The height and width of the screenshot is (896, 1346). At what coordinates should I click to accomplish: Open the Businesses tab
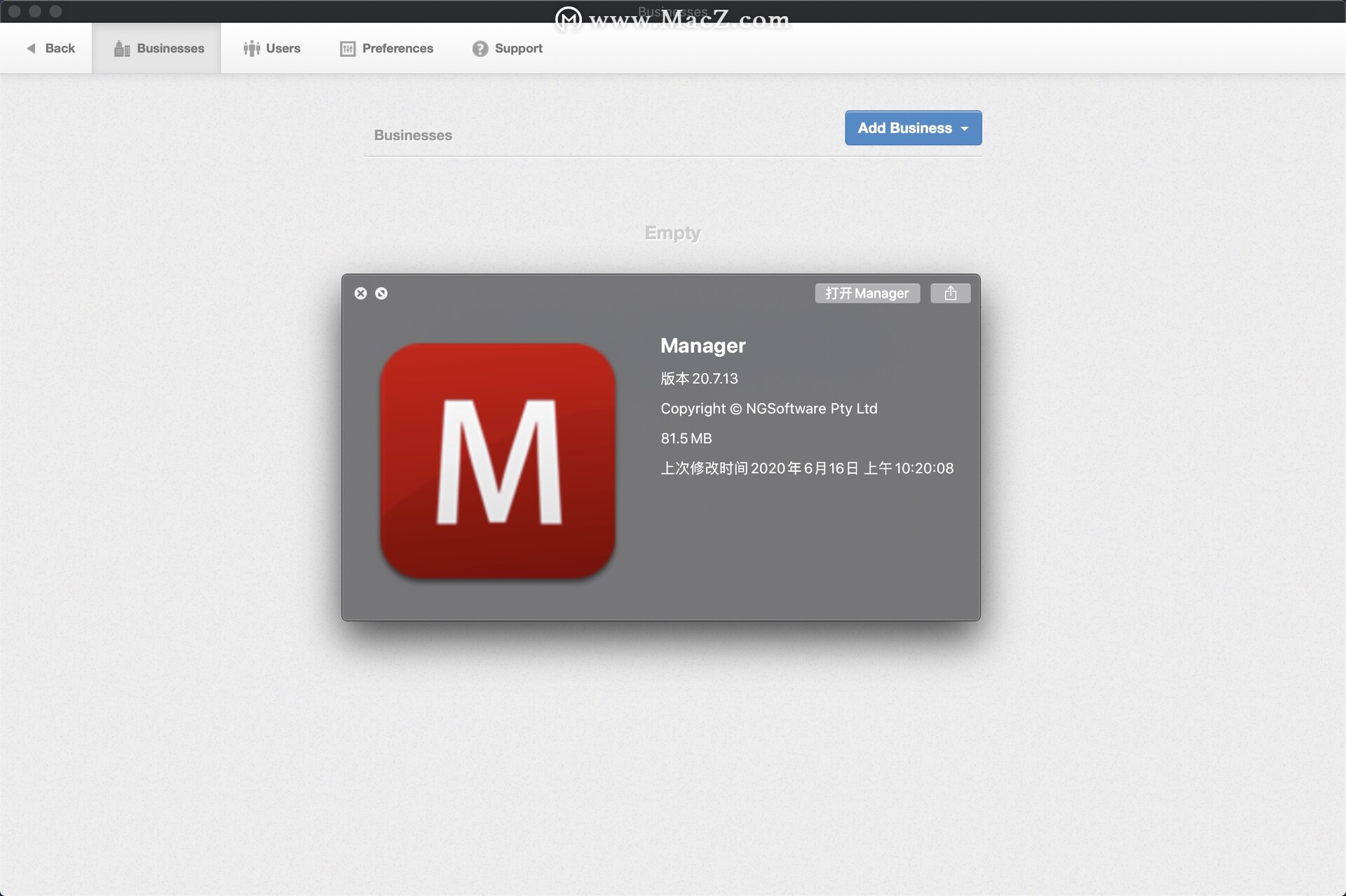click(x=157, y=48)
